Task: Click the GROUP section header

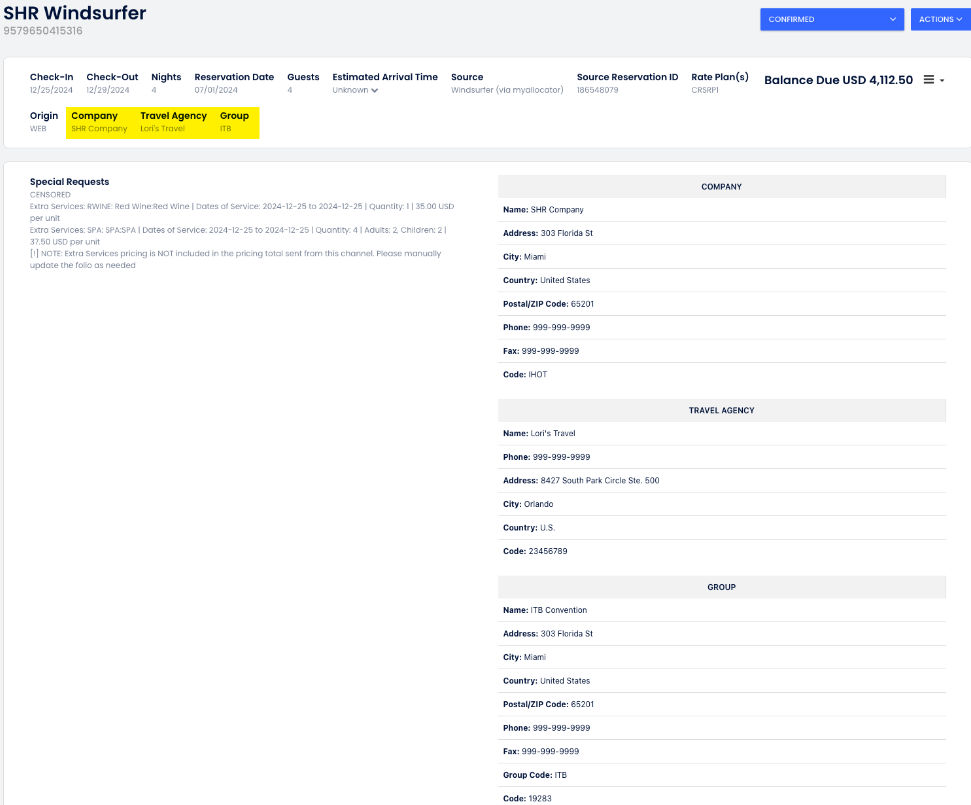Action: coord(721,587)
